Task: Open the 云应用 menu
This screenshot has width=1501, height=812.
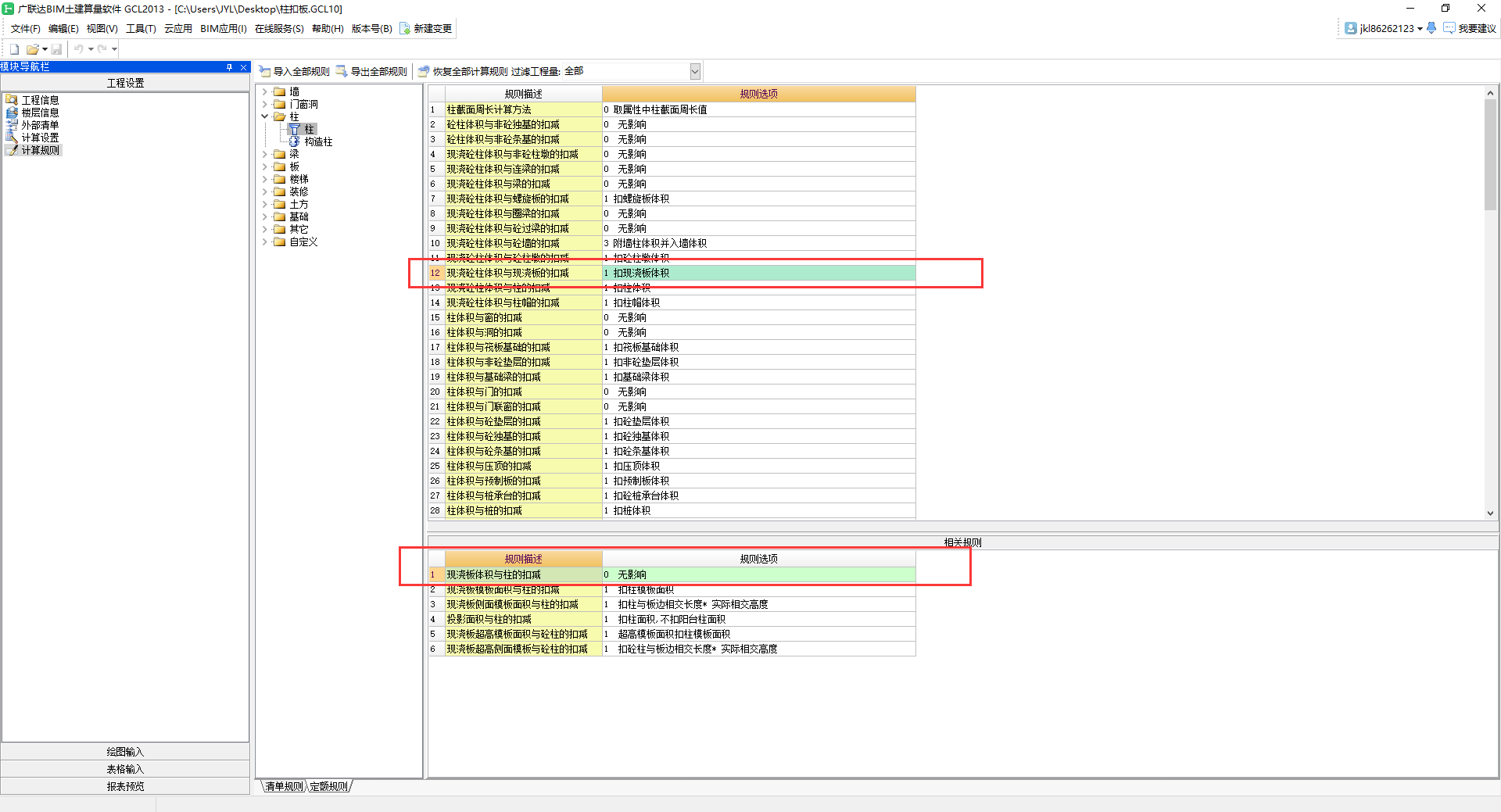Action: pyautogui.click(x=177, y=29)
